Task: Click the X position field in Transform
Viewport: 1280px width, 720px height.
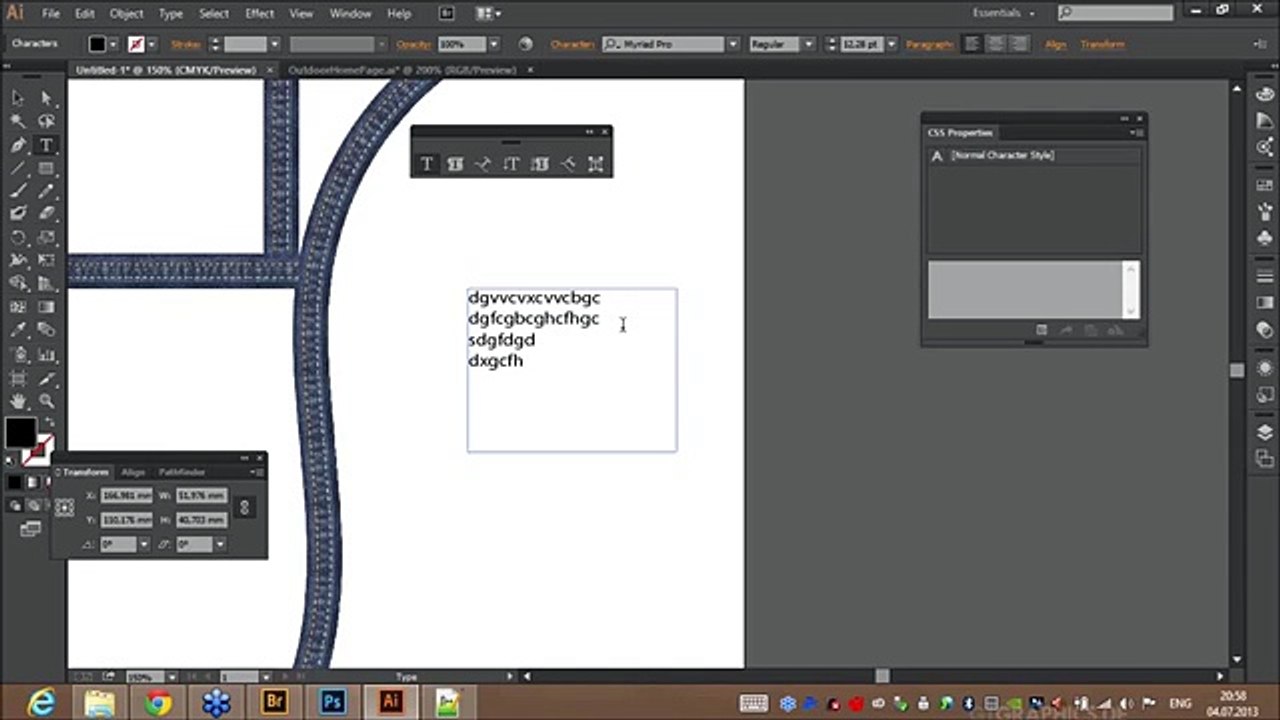Action: point(126,495)
